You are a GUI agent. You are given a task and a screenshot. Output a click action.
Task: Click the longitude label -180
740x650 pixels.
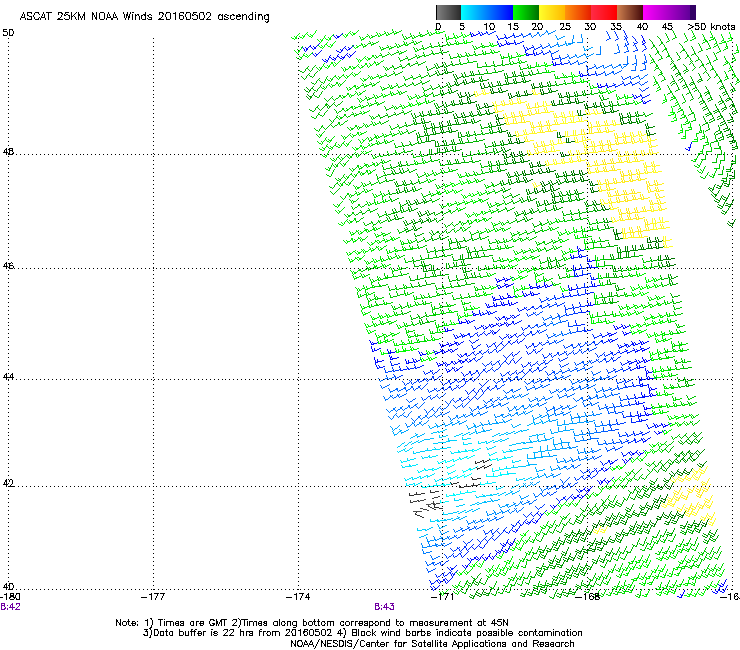pos(10,597)
